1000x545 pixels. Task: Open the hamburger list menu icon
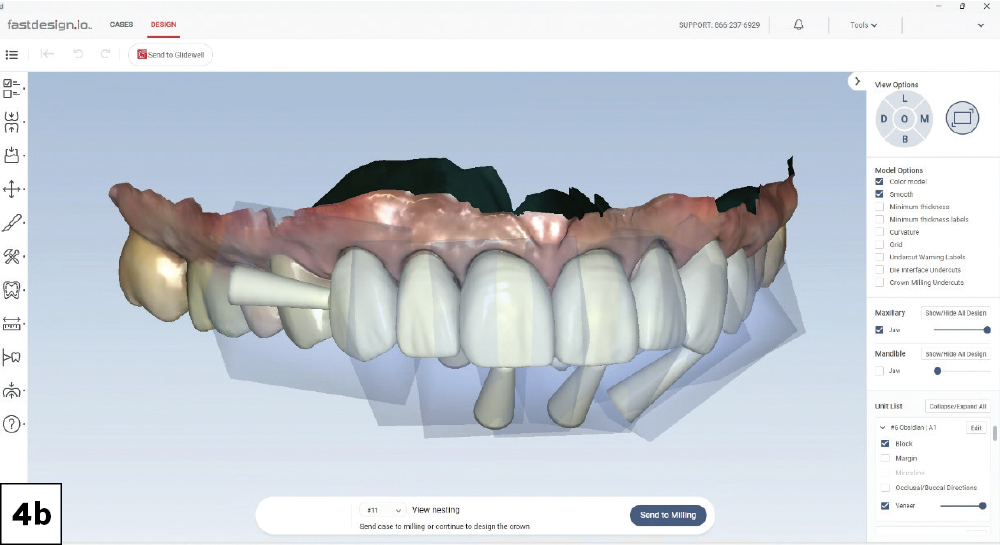tap(11, 55)
